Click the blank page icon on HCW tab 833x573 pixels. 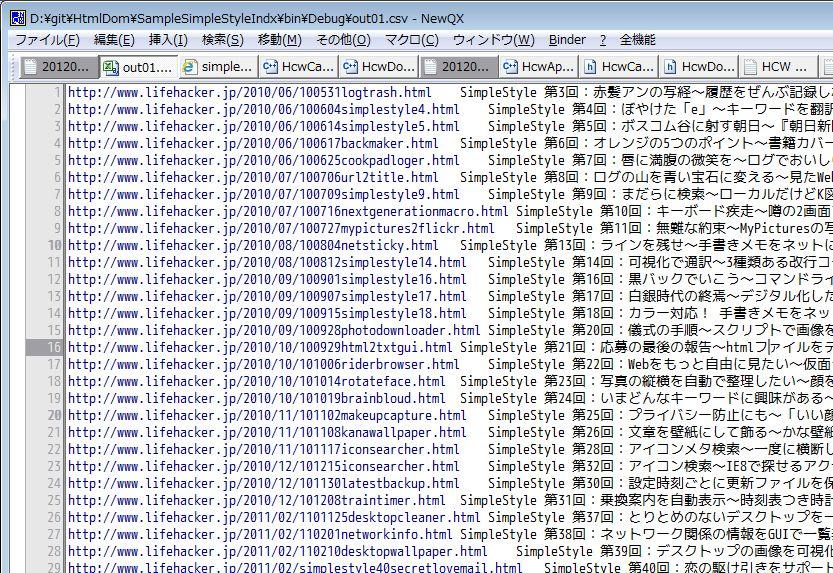(x=751, y=67)
